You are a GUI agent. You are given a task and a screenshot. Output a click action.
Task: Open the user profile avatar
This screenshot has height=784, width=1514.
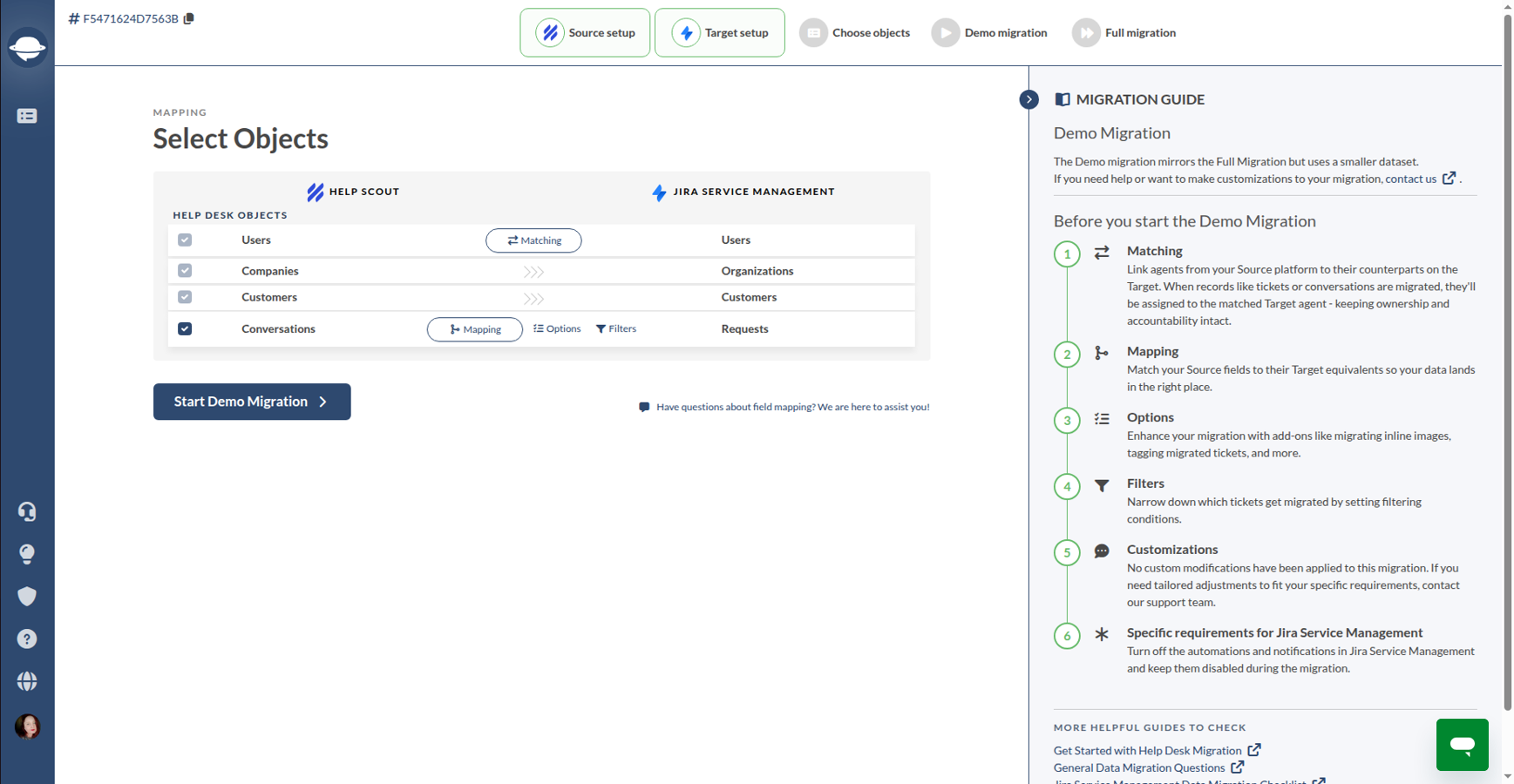click(27, 727)
